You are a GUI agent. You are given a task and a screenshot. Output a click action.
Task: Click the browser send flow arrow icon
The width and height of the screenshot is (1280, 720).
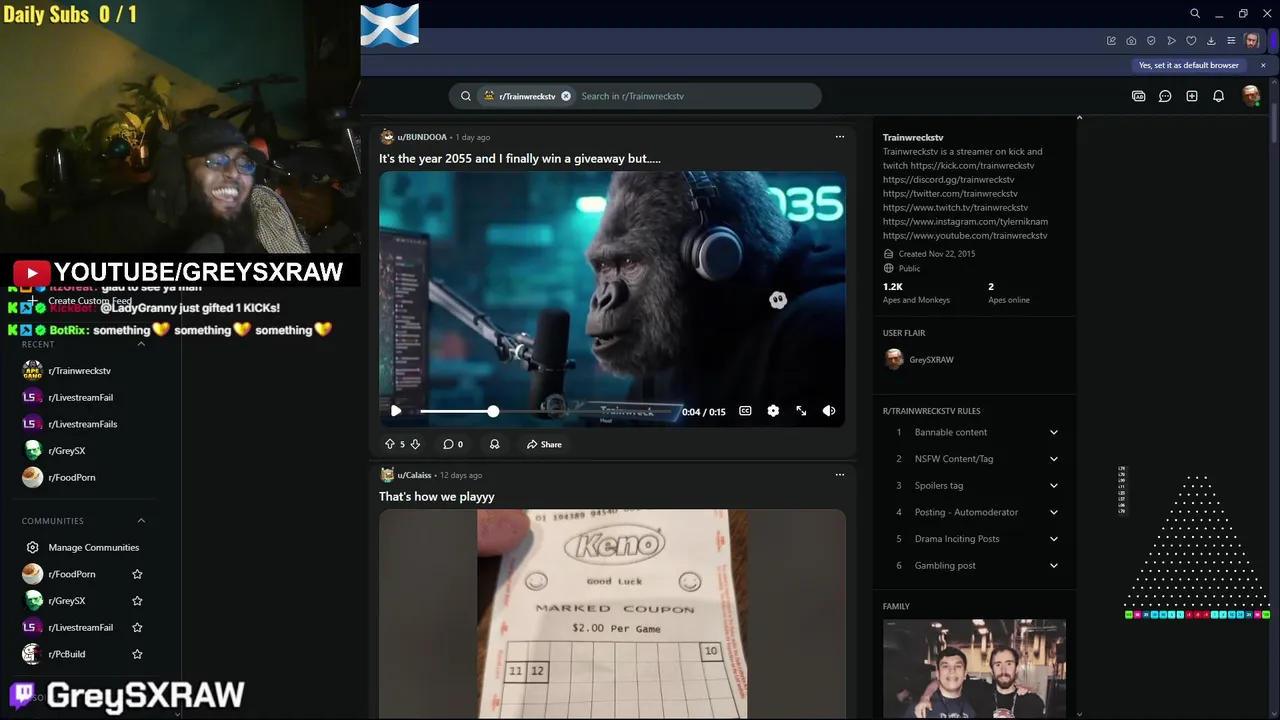point(1171,41)
